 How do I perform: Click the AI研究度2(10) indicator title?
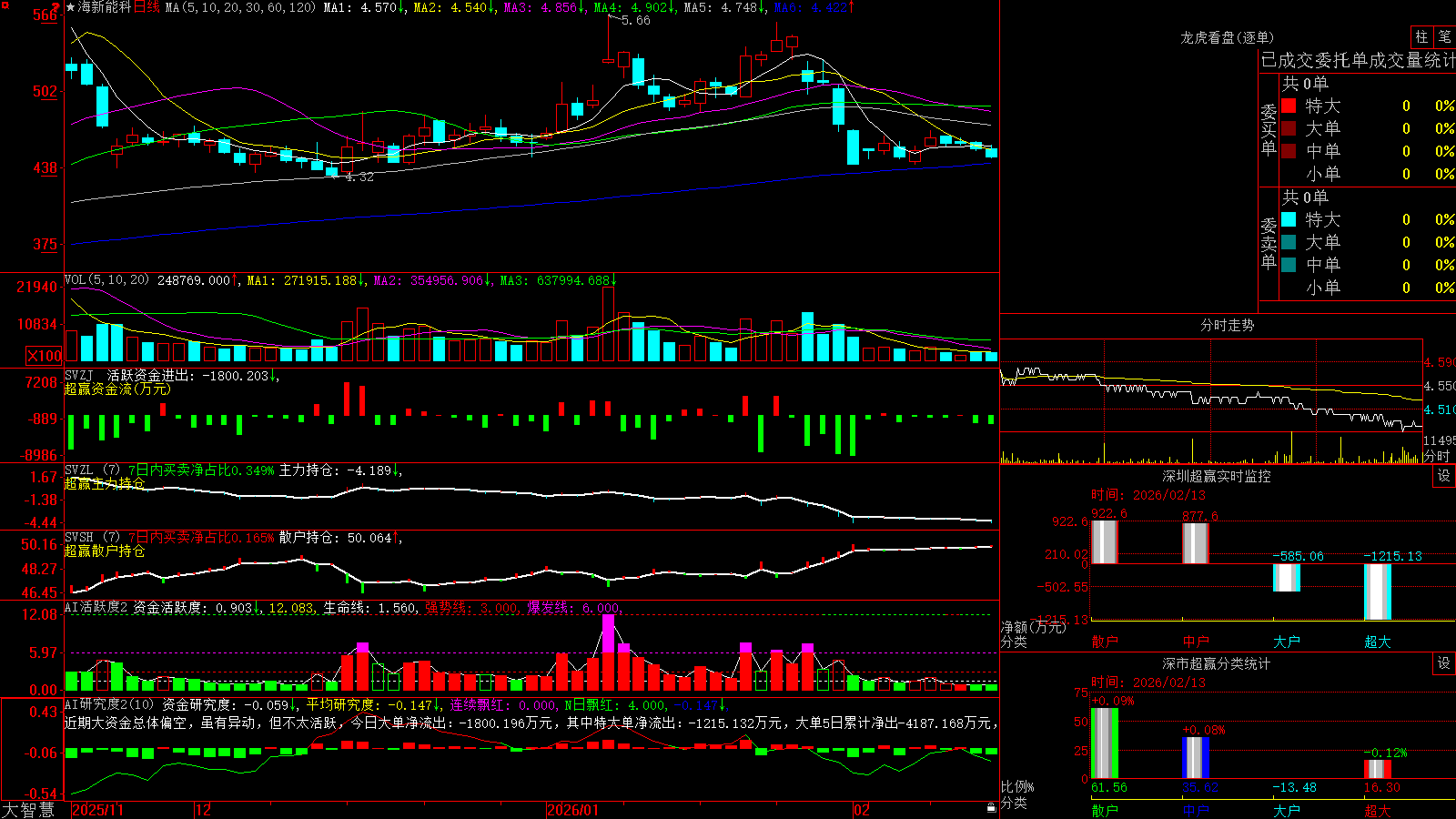109,704
